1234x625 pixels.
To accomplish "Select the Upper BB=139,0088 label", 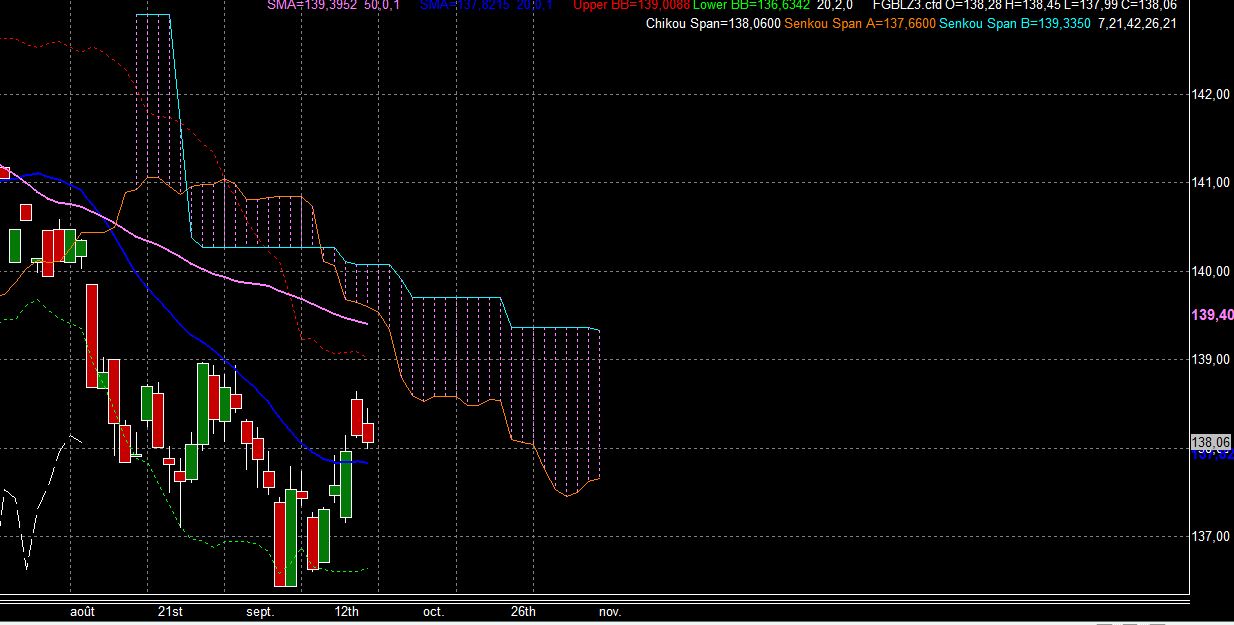I will tap(632, 5).
